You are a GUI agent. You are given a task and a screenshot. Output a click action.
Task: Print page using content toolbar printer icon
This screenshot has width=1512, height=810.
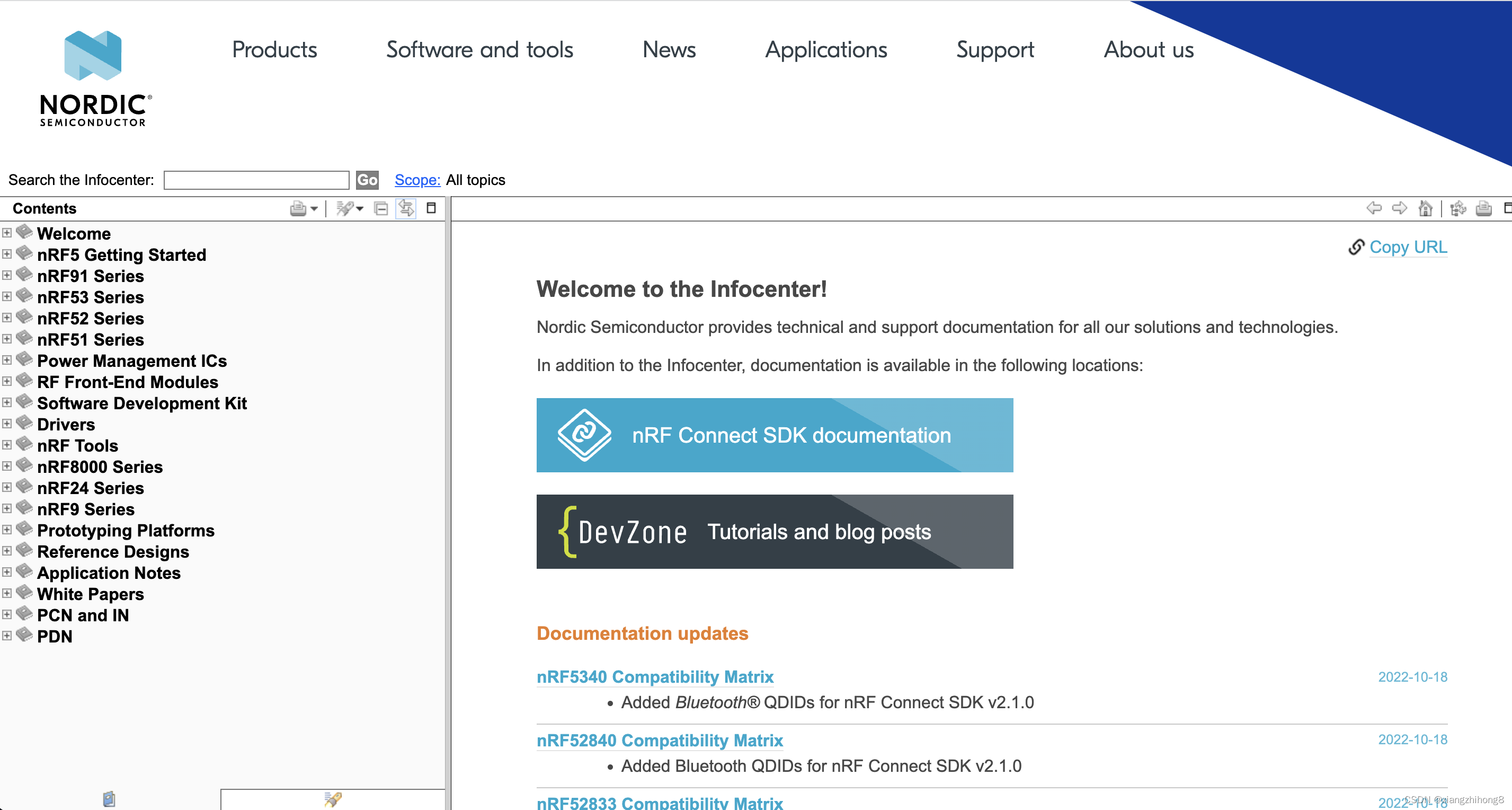(x=1484, y=208)
